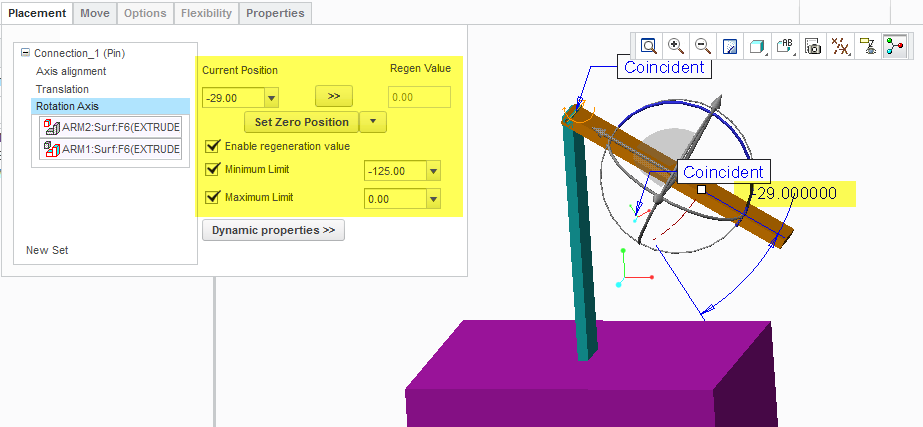The image size is (923, 427).
Task: Open the Maximum Limit value dropdown
Action: (434, 199)
